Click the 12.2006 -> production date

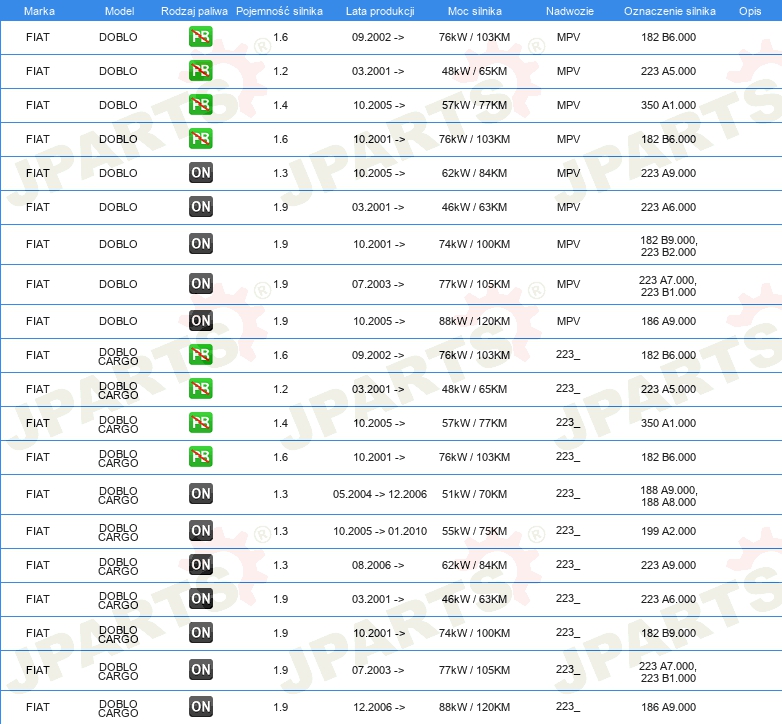coord(379,707)
